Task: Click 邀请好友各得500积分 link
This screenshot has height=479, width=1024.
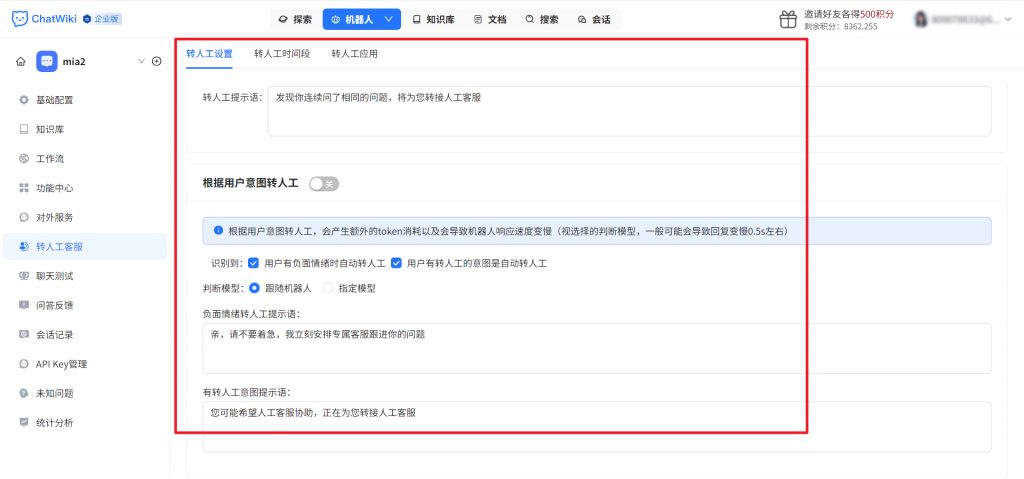Action: click(849, 14)
